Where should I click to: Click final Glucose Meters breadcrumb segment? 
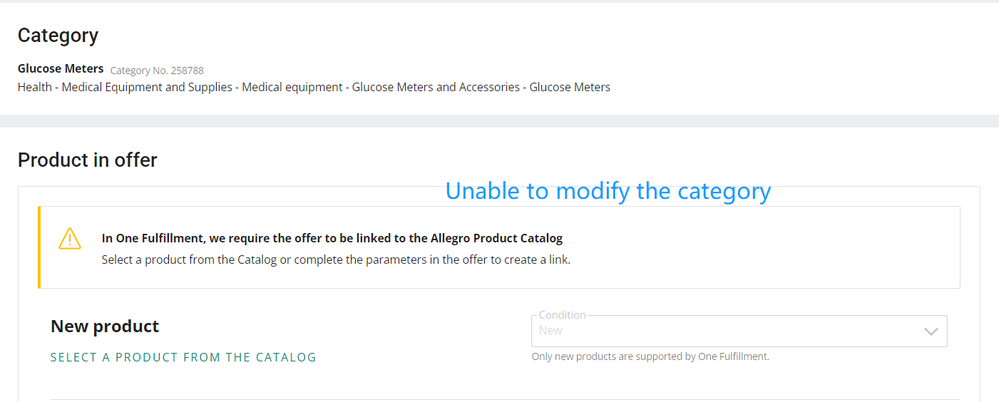570,87
